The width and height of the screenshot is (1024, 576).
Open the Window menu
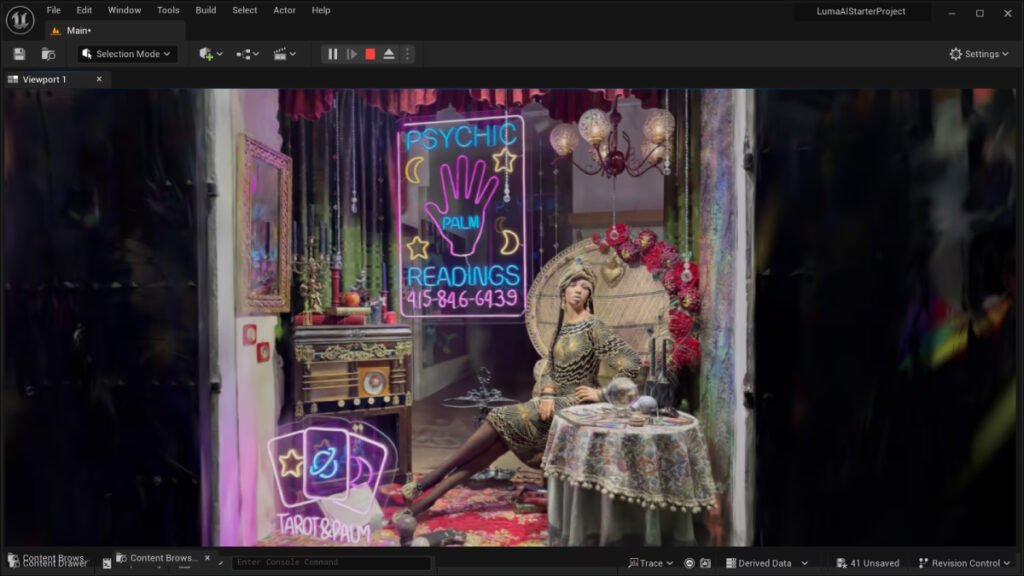pos(123,10)
